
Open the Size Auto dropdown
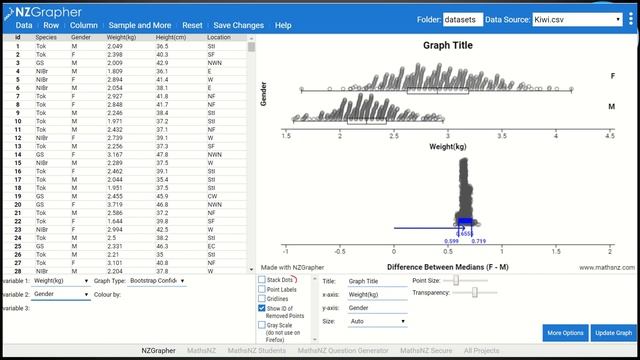click(x=377, y=322)
